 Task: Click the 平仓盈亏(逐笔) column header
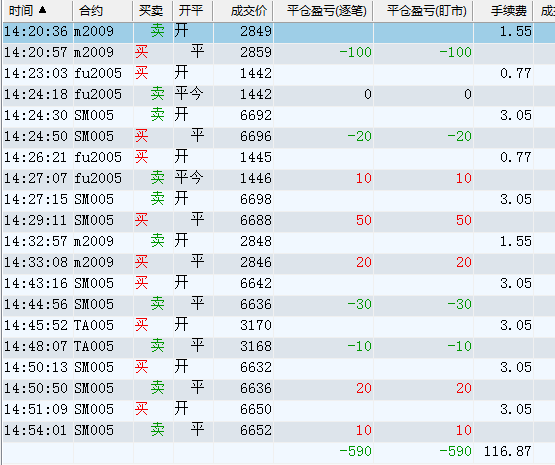(x=324, y=11)
